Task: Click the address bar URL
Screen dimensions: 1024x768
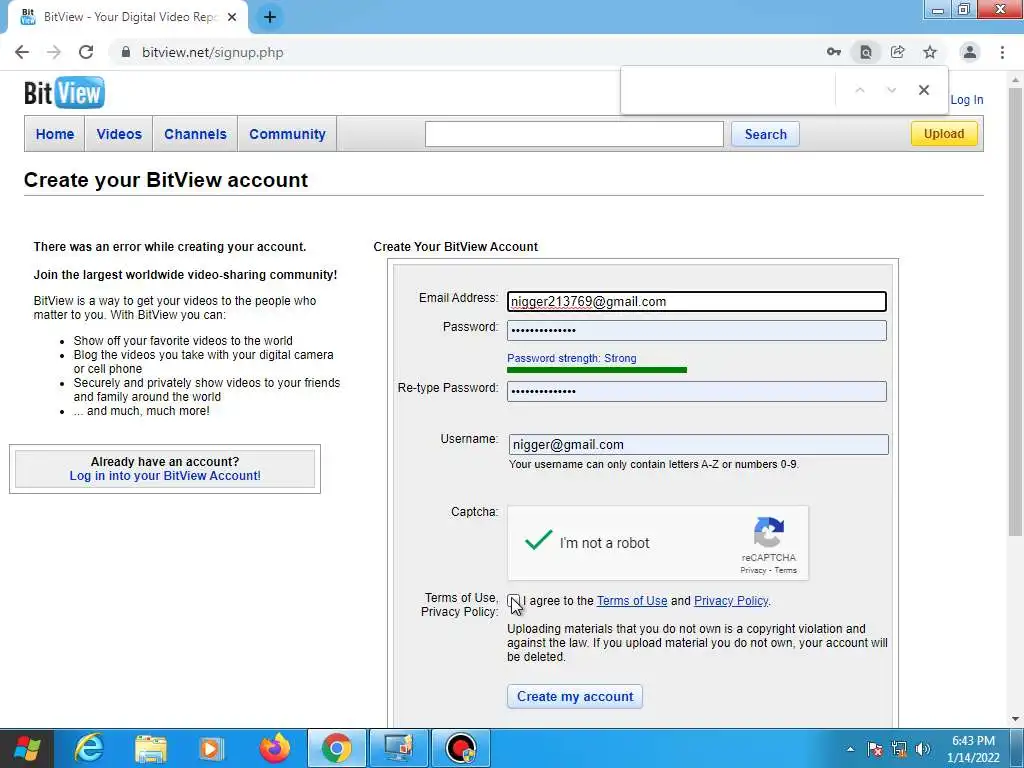Action: coord(213,52)
